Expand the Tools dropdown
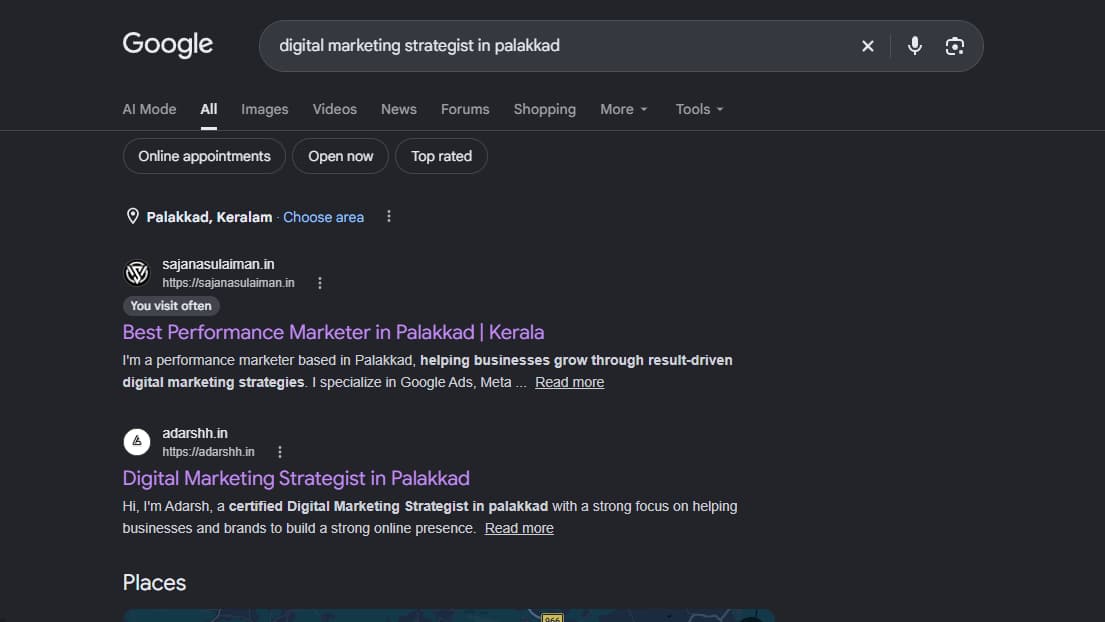The image size is (1105, 622). coord(699,109)
